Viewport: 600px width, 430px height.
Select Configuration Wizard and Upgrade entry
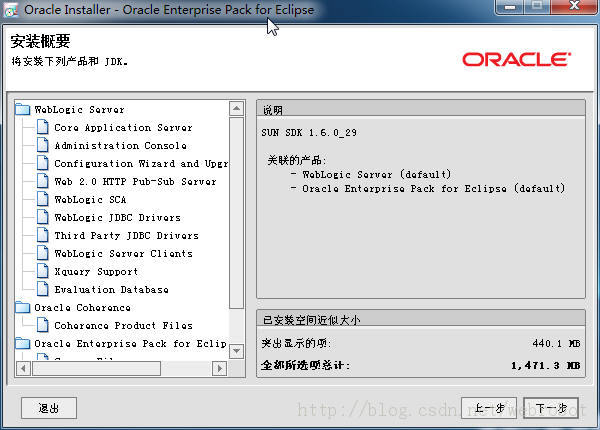click(141, 164)
